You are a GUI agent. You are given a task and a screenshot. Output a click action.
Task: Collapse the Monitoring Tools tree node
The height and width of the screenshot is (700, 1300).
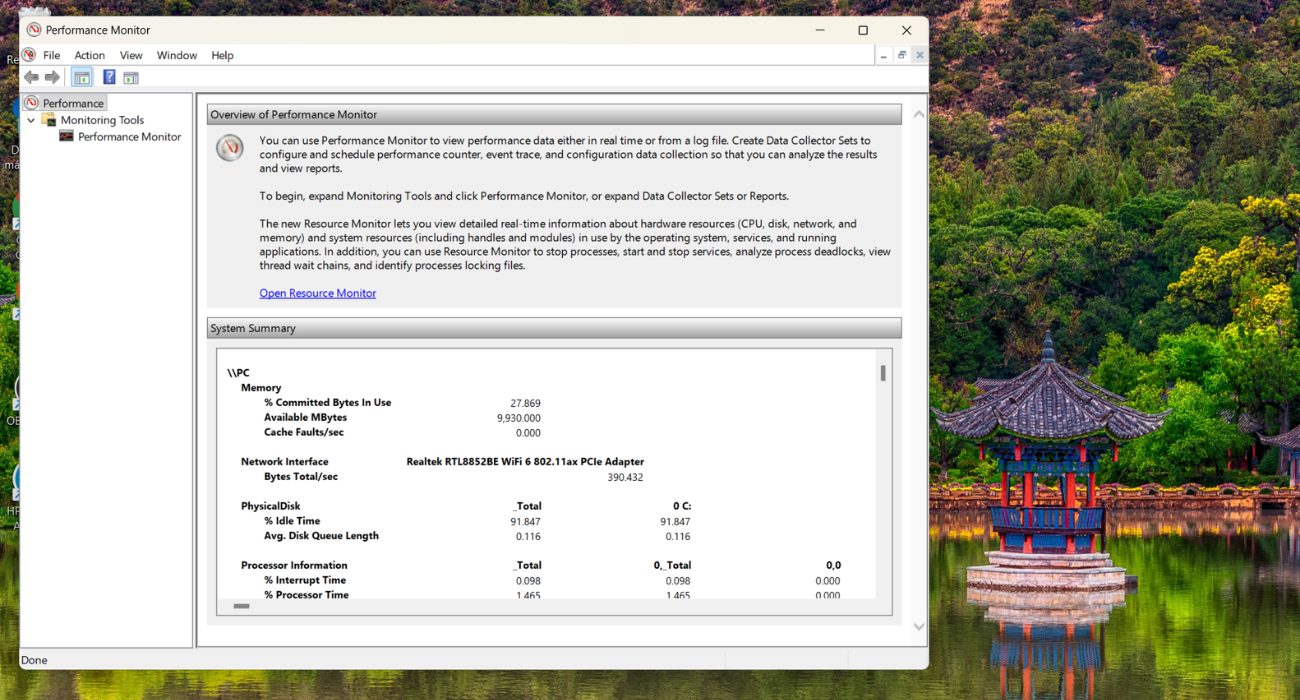click(31, 120)
